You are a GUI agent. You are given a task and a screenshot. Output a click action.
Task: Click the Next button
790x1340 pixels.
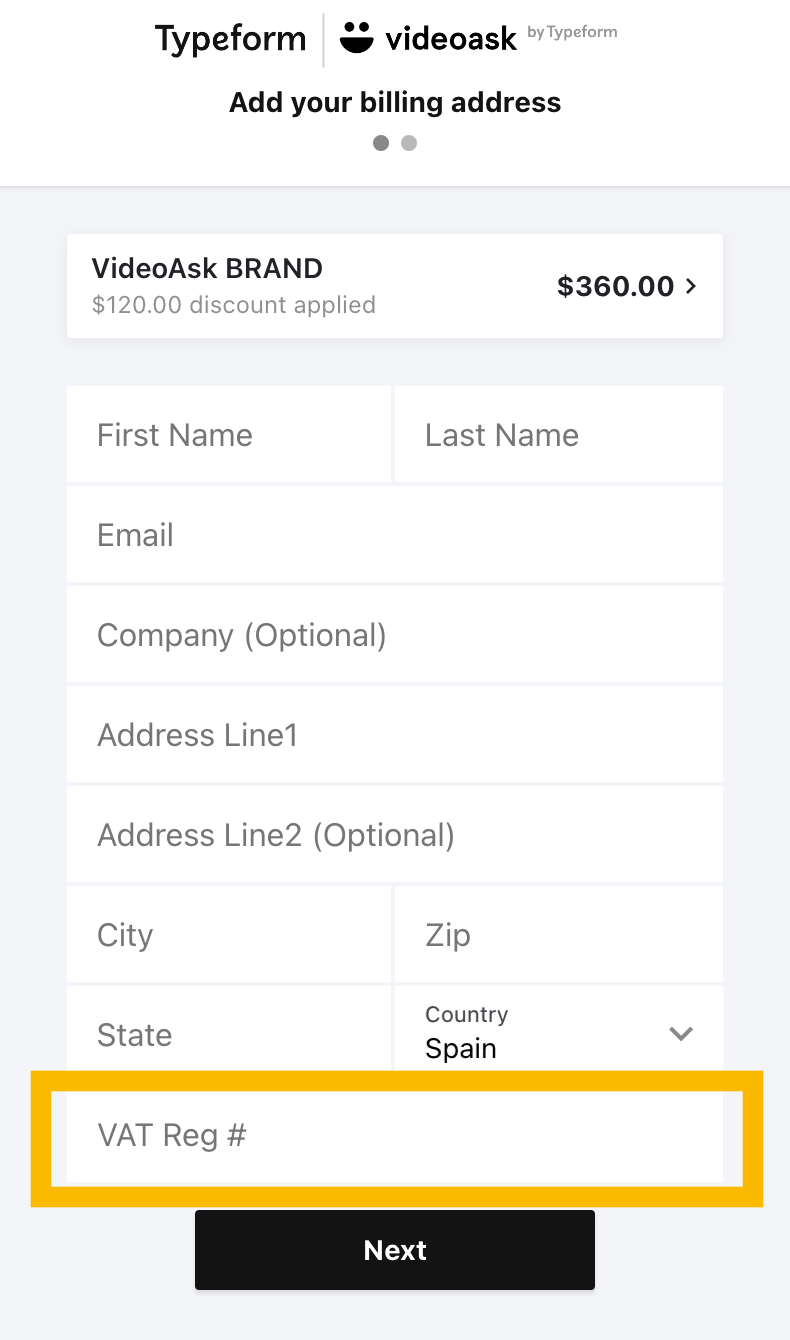(x=395, y=1250)
